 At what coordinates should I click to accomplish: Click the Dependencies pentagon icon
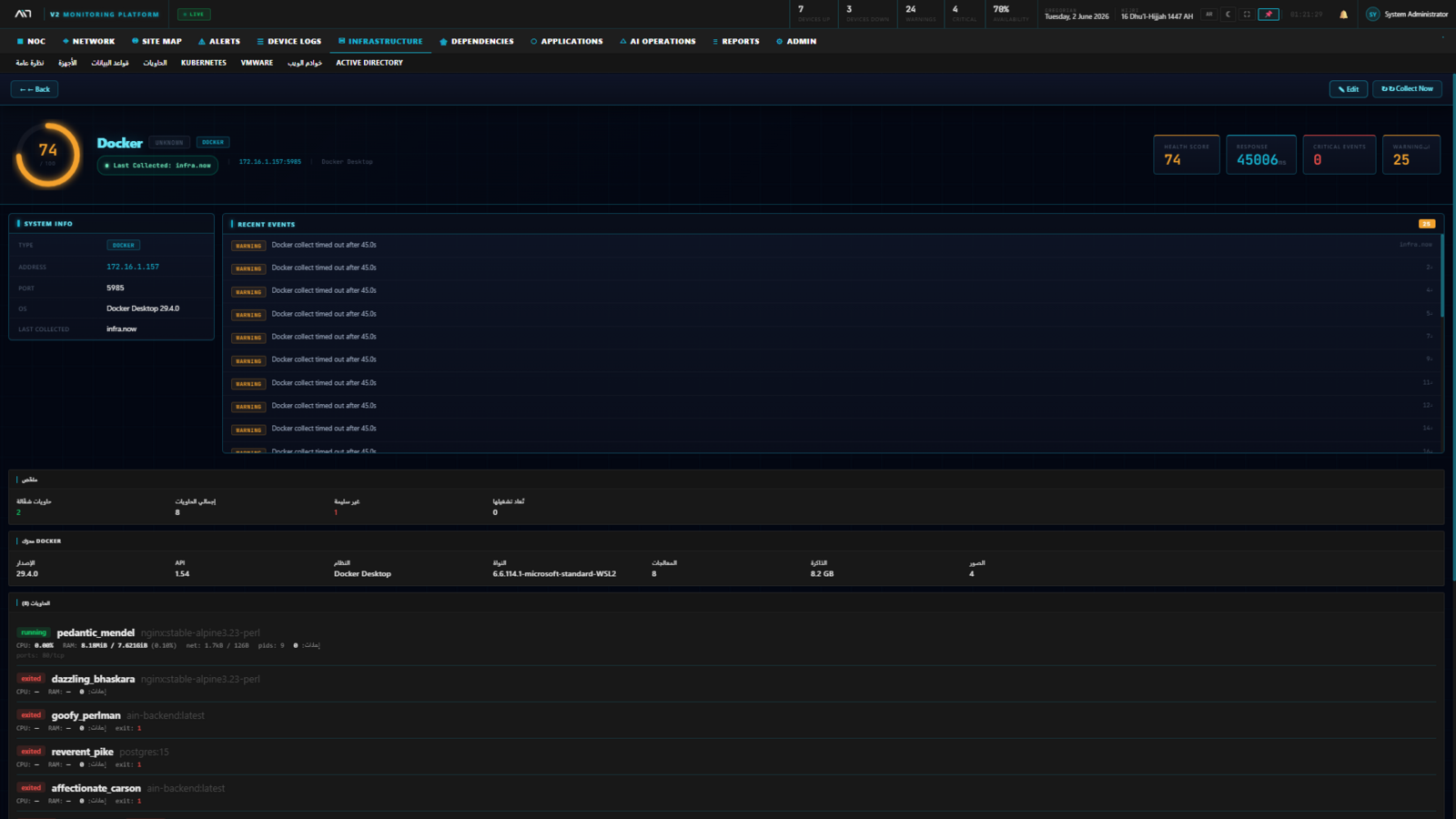click(443, 41)
